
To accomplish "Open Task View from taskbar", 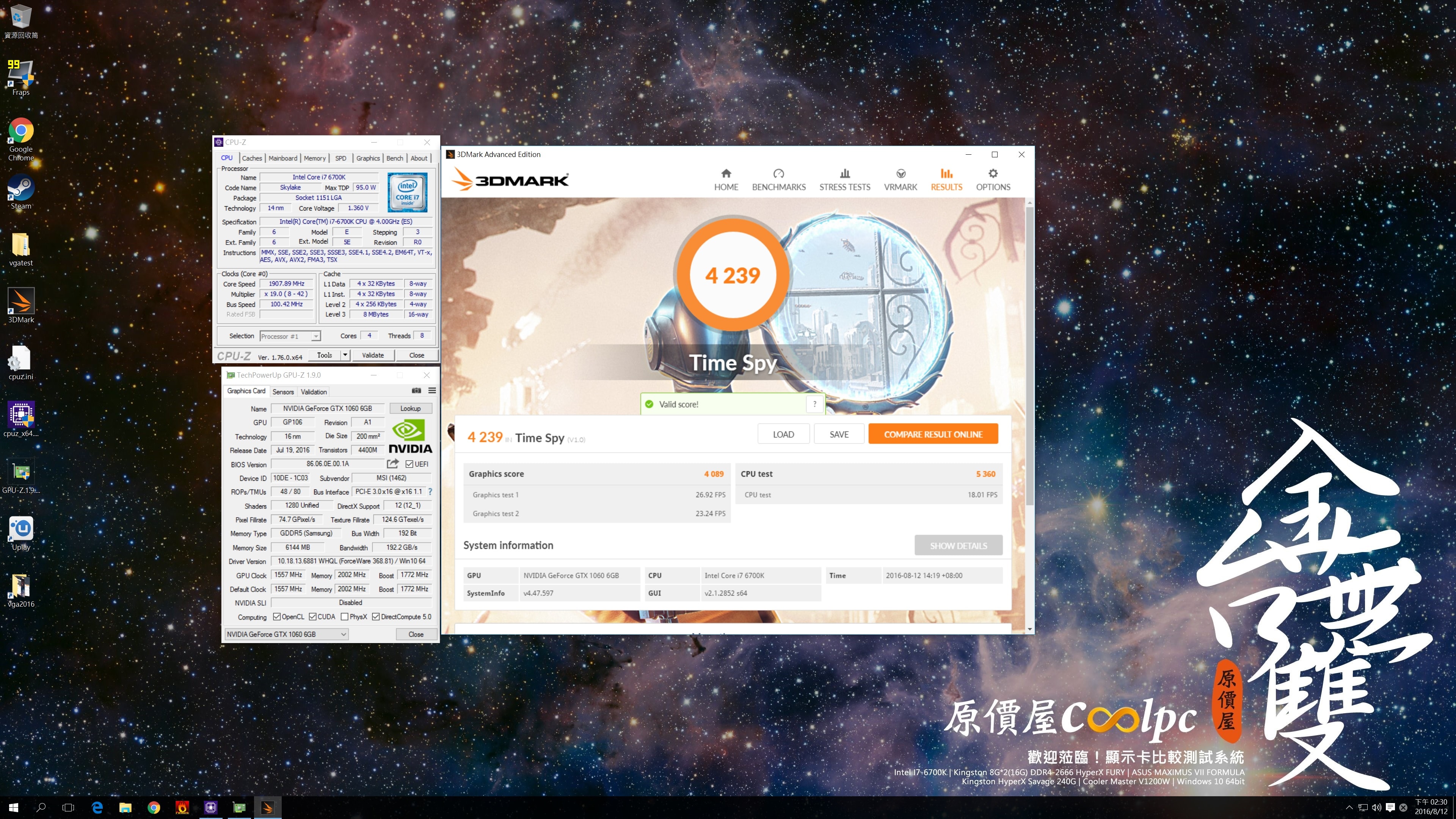I will click(x=68, y=807).
